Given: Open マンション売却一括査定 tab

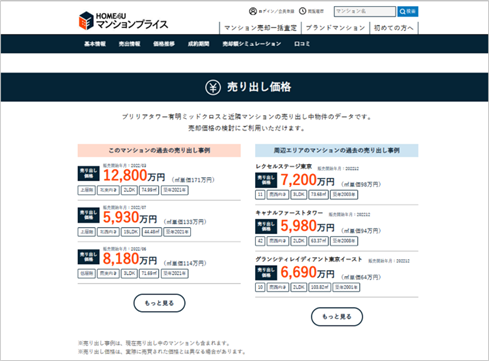Looking at the screenshot, I should pyautogui.click(x=260, y=28).
